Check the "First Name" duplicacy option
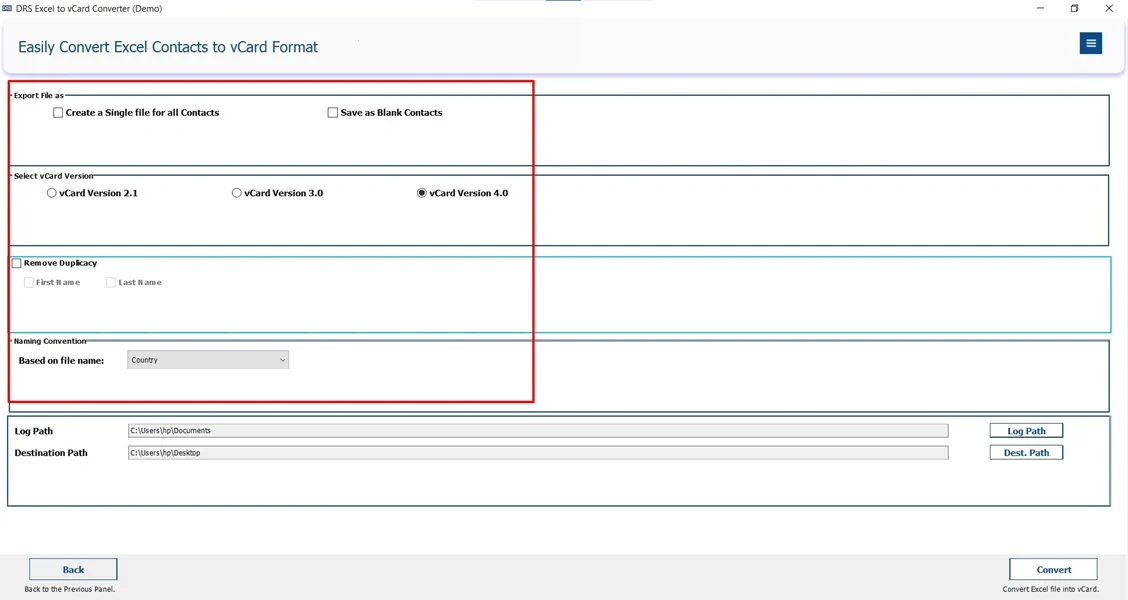Image resolution: width=1128 pixels, height=600 pixels. [x=29, y=282]
